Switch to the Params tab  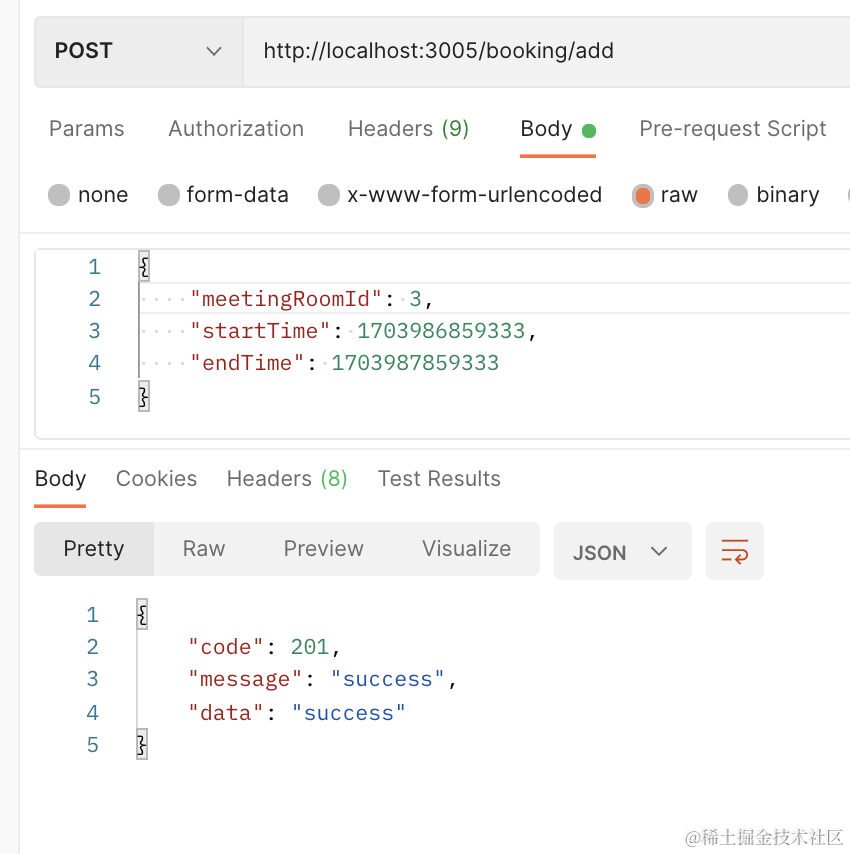(87, 129)
